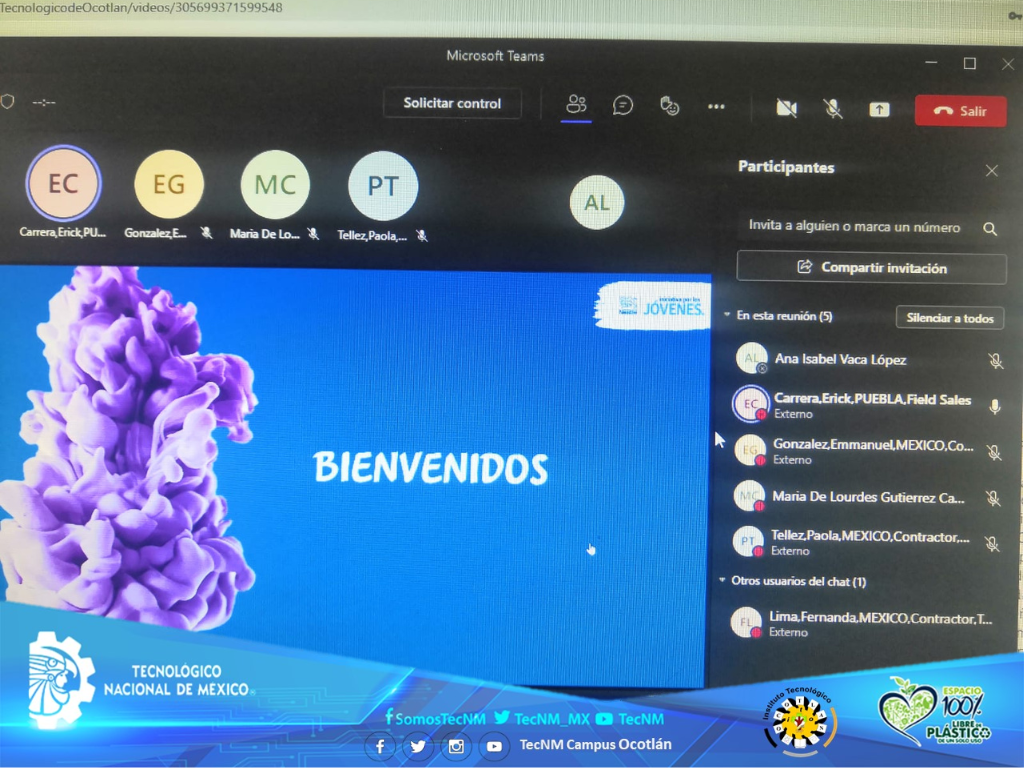Click AL avatar in participant list
Image resolution: width=1024 pixels, height=768 pixels.
coord(752,359)
